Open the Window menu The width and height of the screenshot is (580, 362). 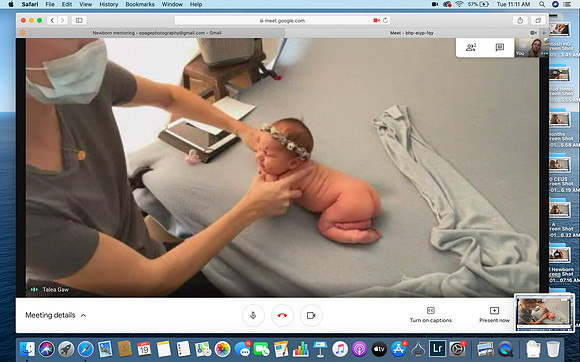coord(172,4)
